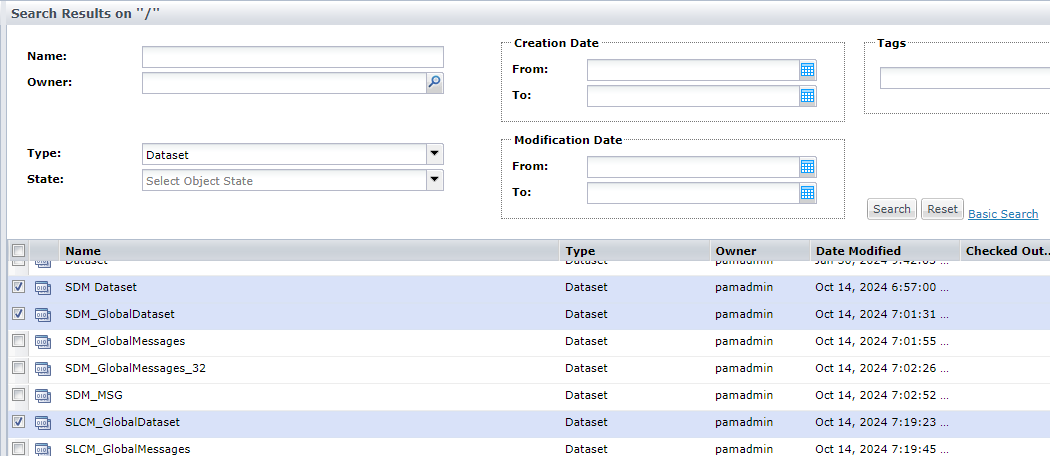Open Modification Date From calendar picker
Screen dimensions: 1050x456
808,167
